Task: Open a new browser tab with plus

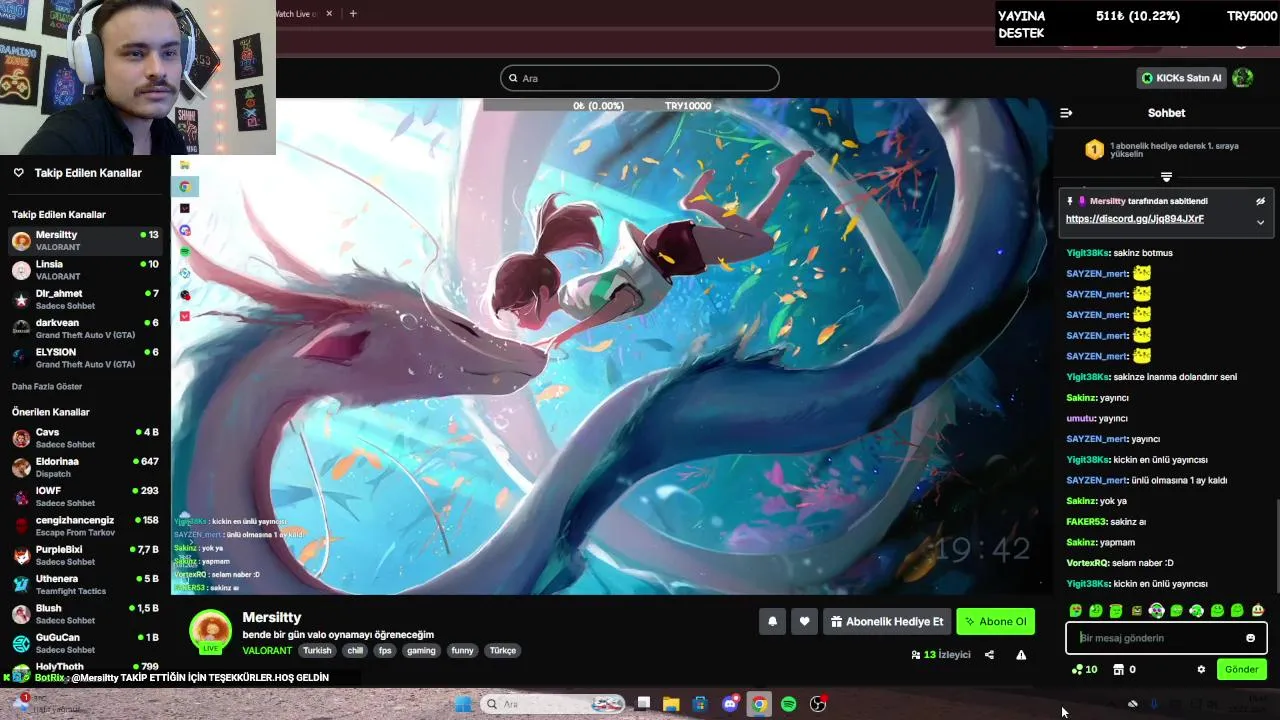Action: pos(353,13)
